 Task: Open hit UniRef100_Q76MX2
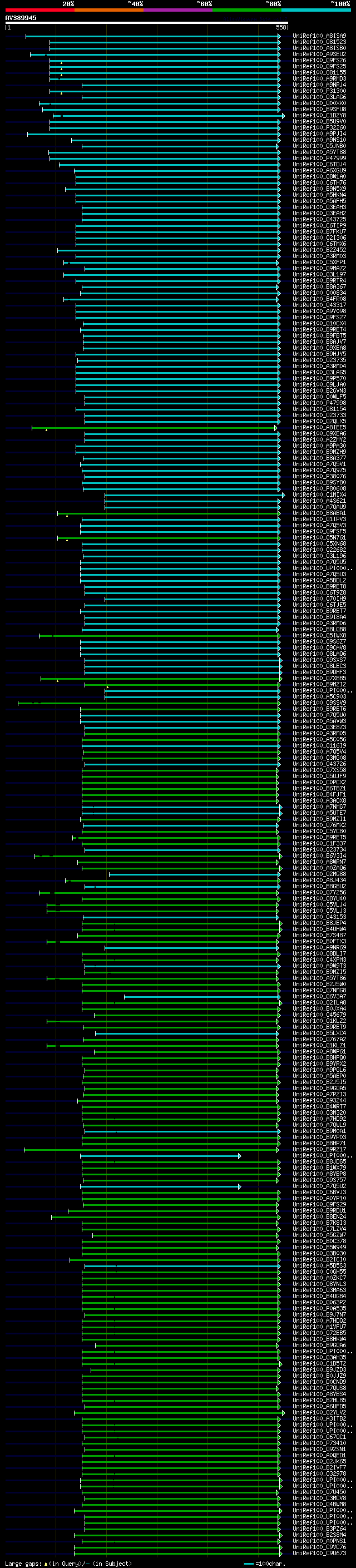[x=319, y=825]
